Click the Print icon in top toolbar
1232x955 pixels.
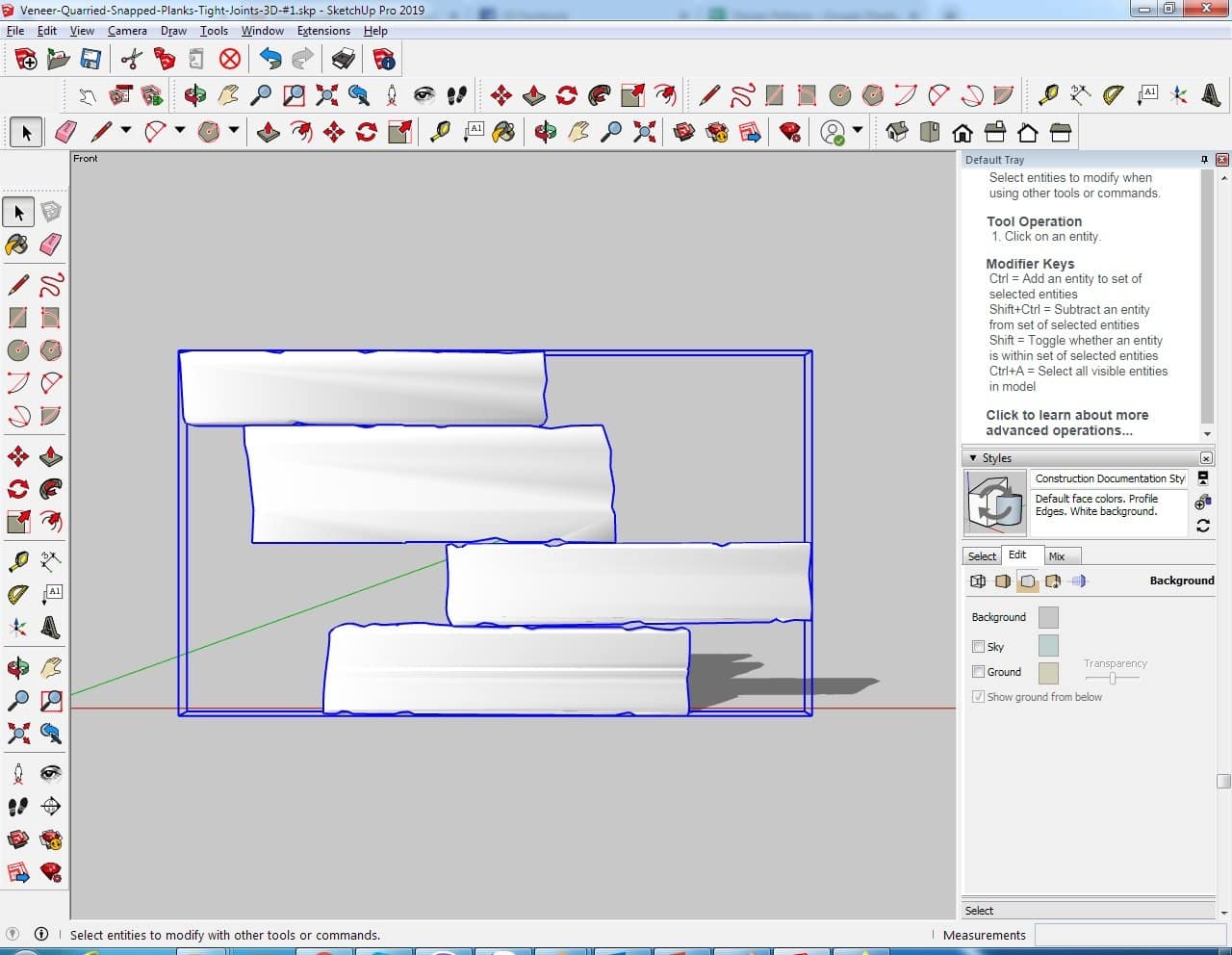tap(344, 60)
